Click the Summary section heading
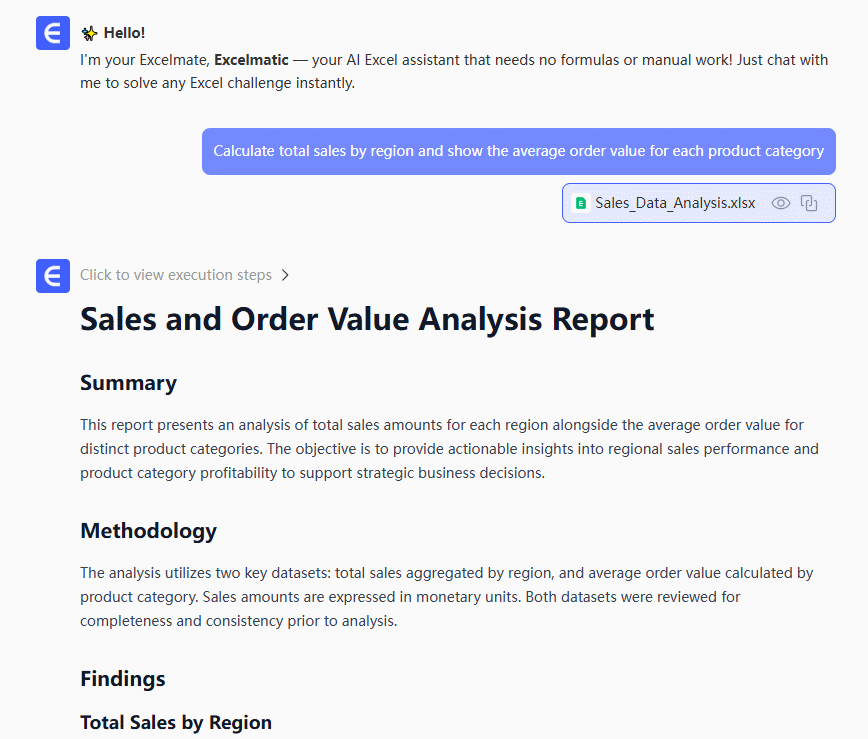The width and height of the screenshot is (868, 739). 128,383
